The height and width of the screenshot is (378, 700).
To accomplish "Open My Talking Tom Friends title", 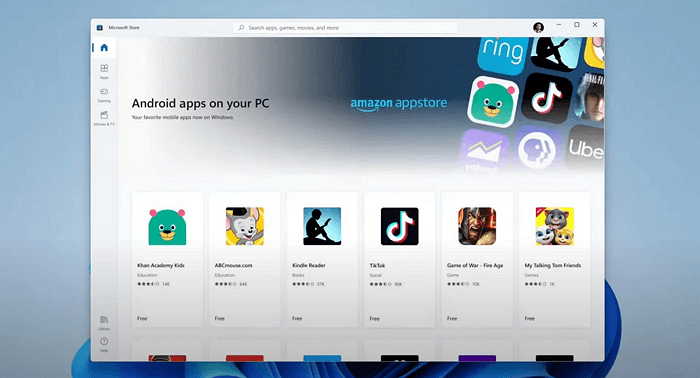I will pos(553,265).
